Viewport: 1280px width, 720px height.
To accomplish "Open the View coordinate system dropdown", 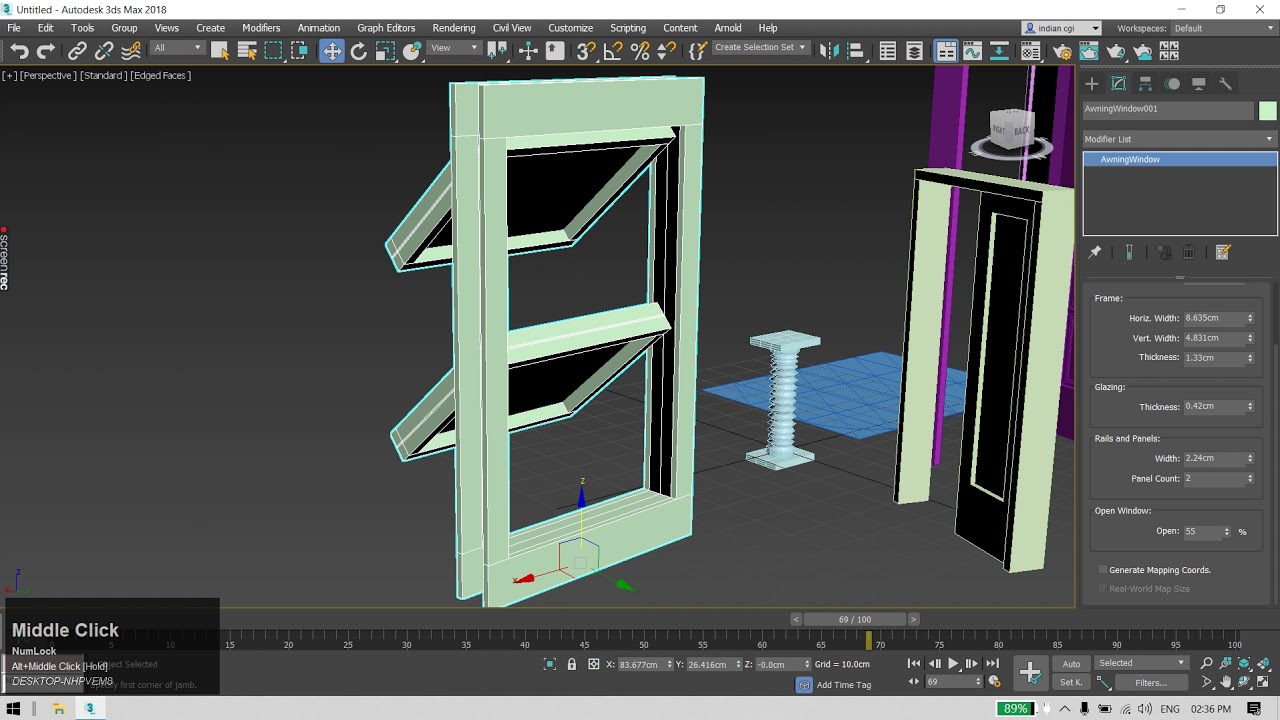I will tap(455, 48).
